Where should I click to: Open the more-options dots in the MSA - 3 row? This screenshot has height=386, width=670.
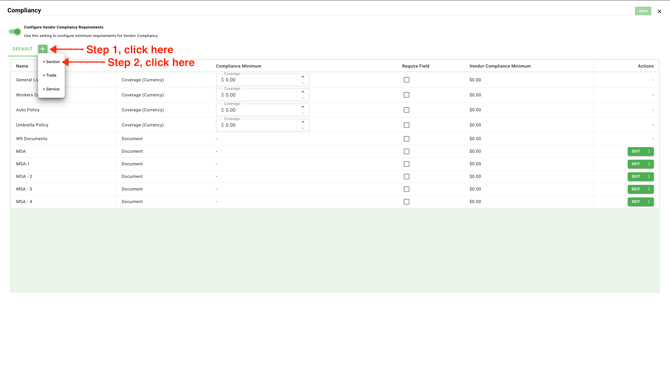click(x=649, y=189)
